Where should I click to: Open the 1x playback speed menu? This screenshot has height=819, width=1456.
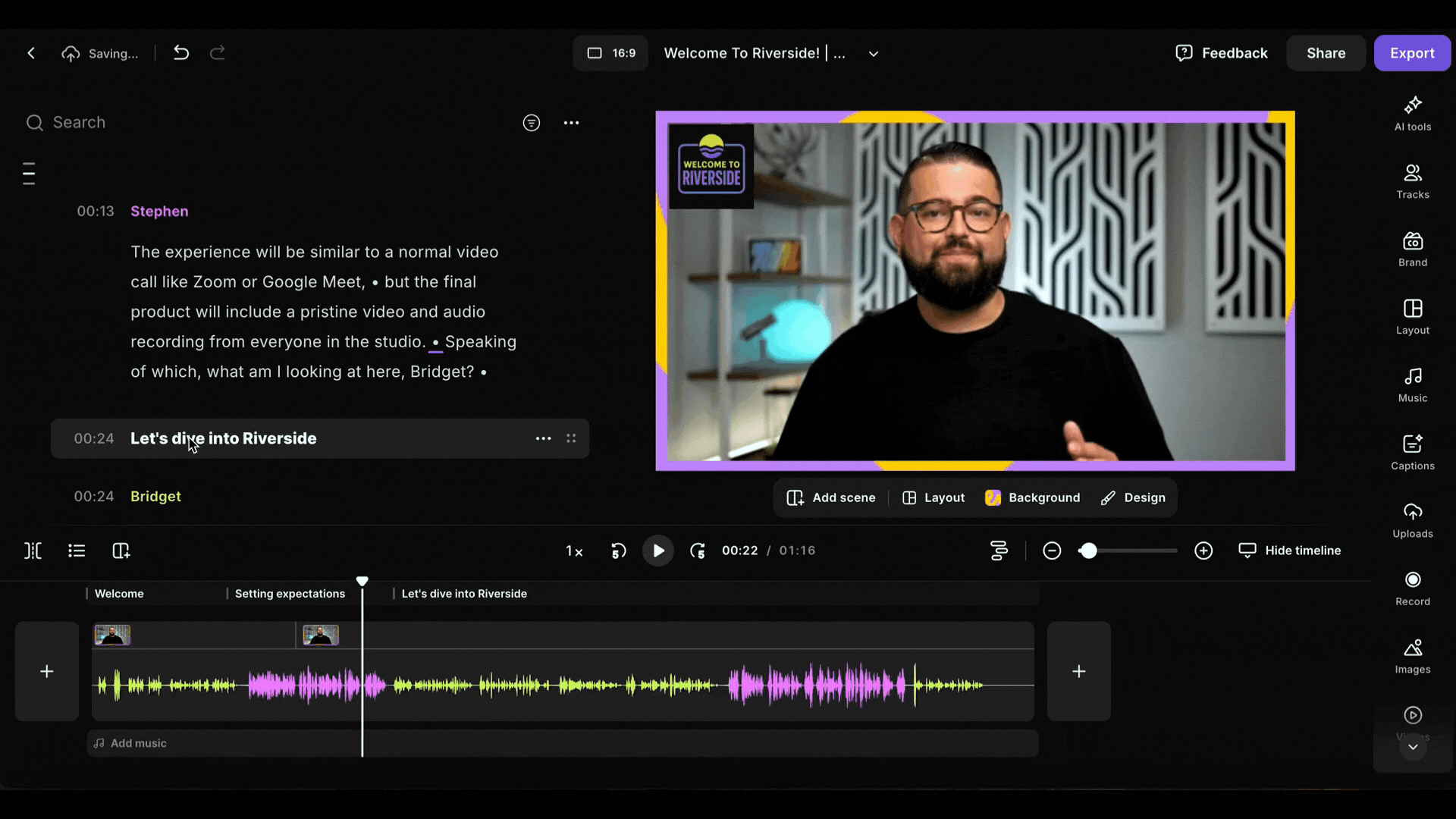point(574,551)
